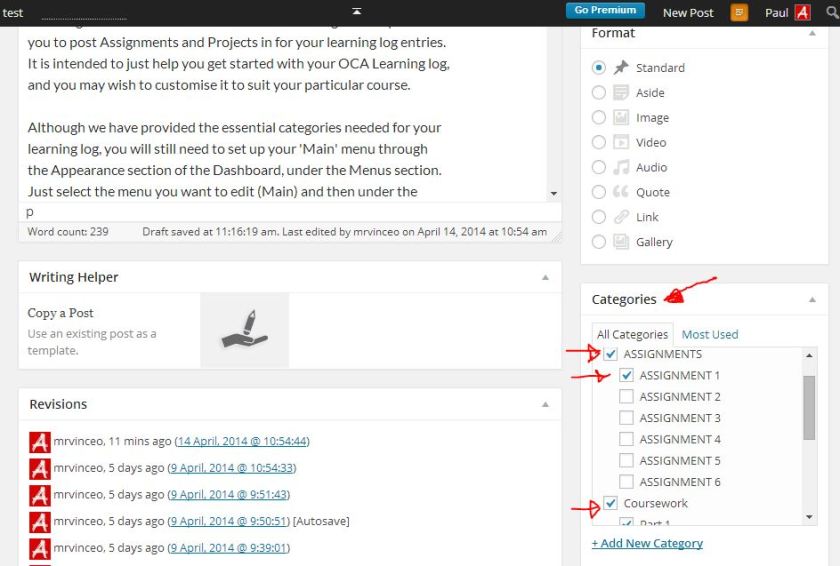This screenshot has width=840, height=566.
Task: Click the Copy a Post pen icon
Action: 244,330
